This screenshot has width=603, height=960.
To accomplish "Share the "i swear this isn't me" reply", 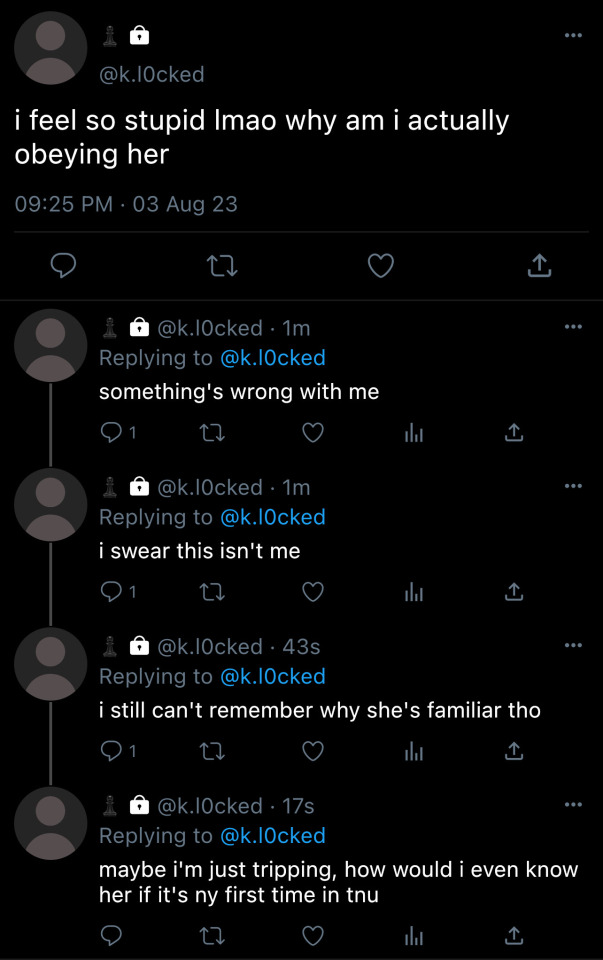I will click(x=513, y=592).
